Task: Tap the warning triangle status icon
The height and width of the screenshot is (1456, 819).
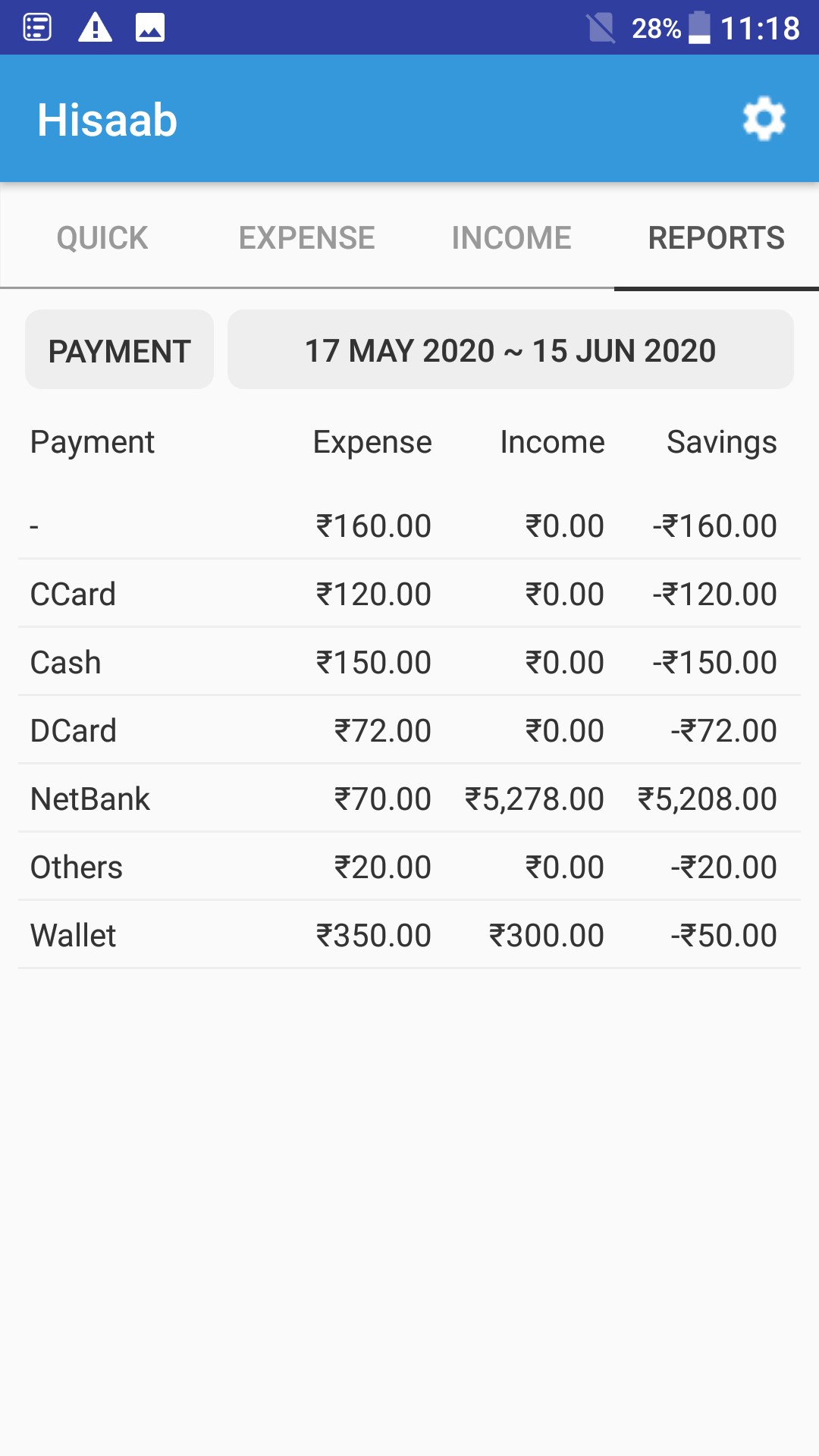Action: 96,28
